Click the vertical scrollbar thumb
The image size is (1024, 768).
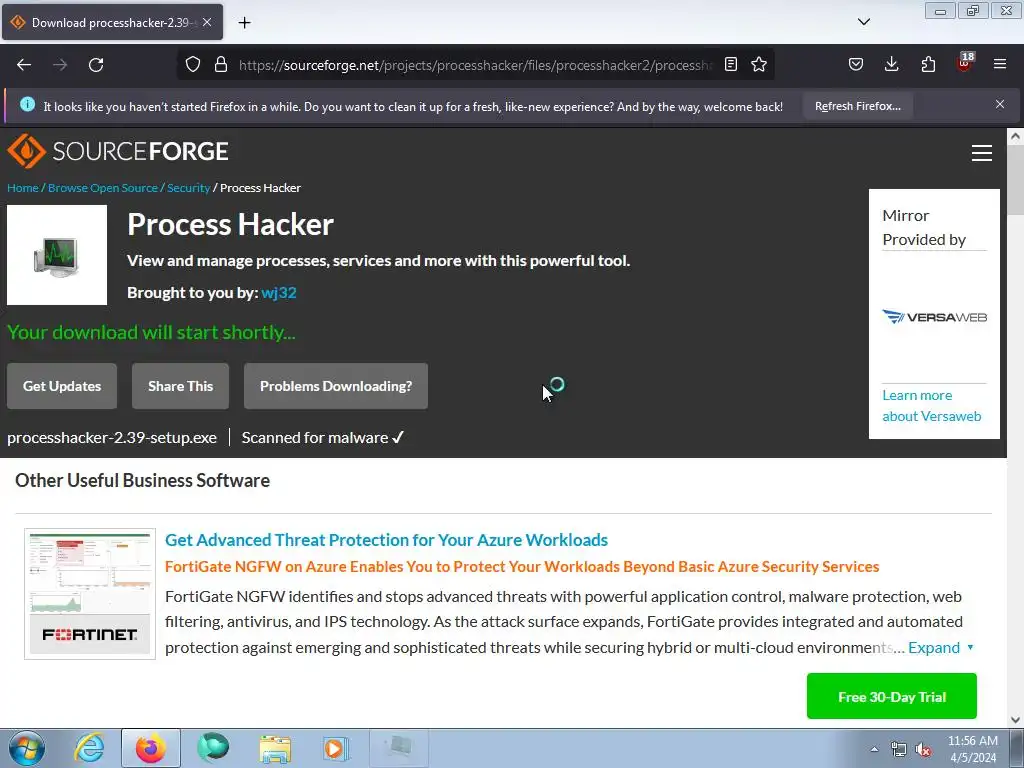1015,180
